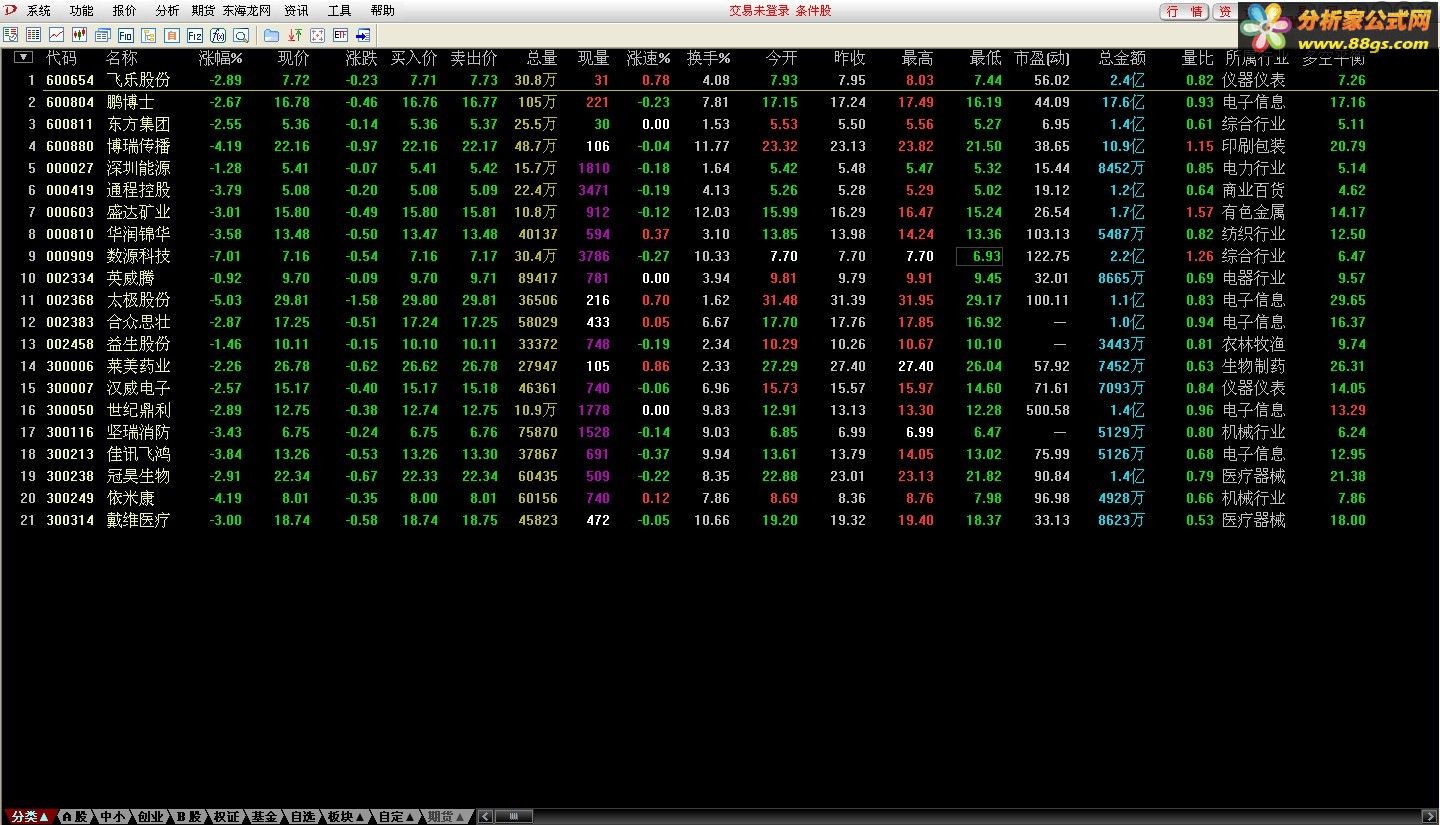Select stock code 300314
Image resolution: width=1440 pixels, height=825 pixels.
point(70,520)
